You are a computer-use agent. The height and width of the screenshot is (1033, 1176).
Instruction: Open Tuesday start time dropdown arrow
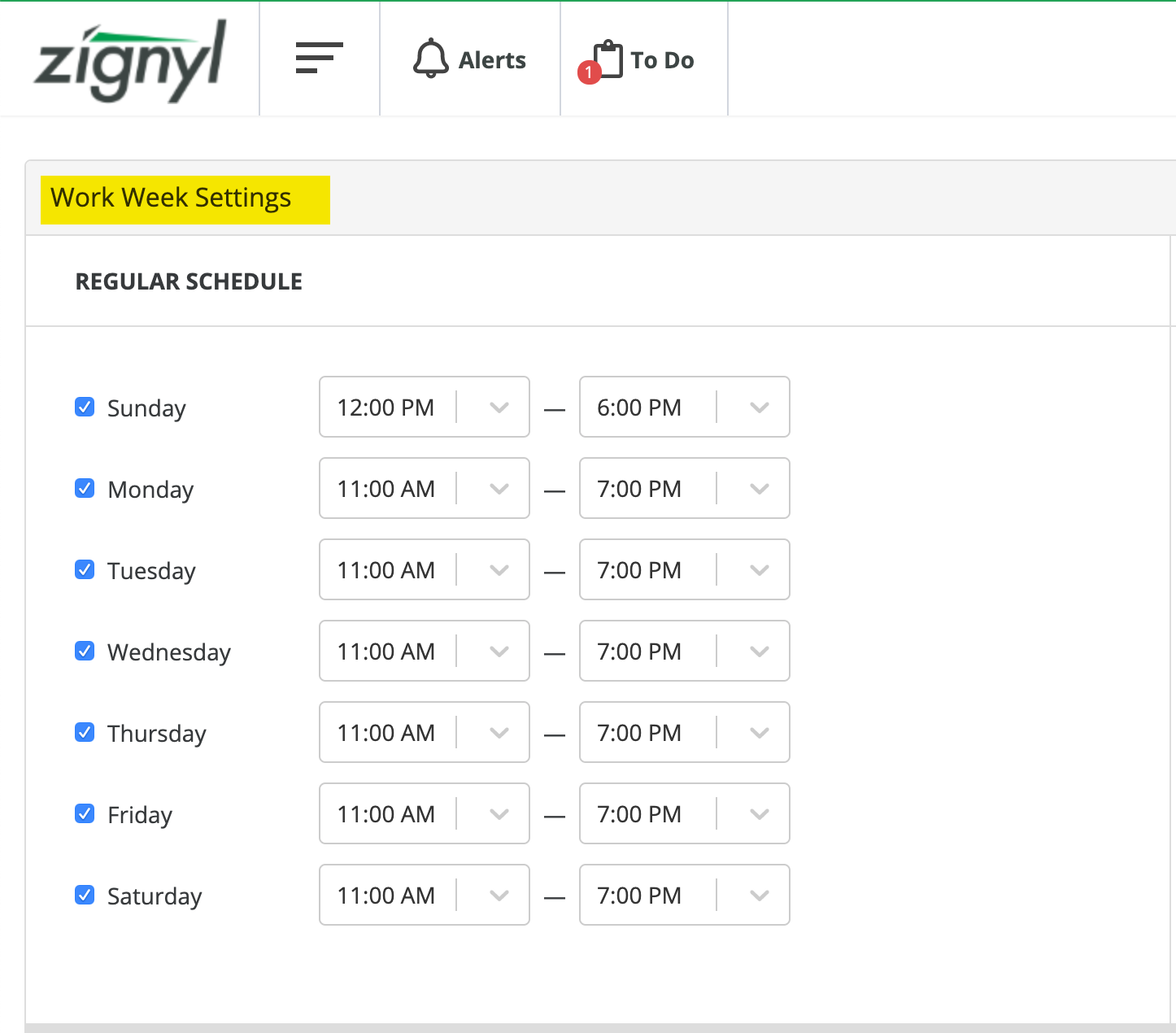point(499,570)
